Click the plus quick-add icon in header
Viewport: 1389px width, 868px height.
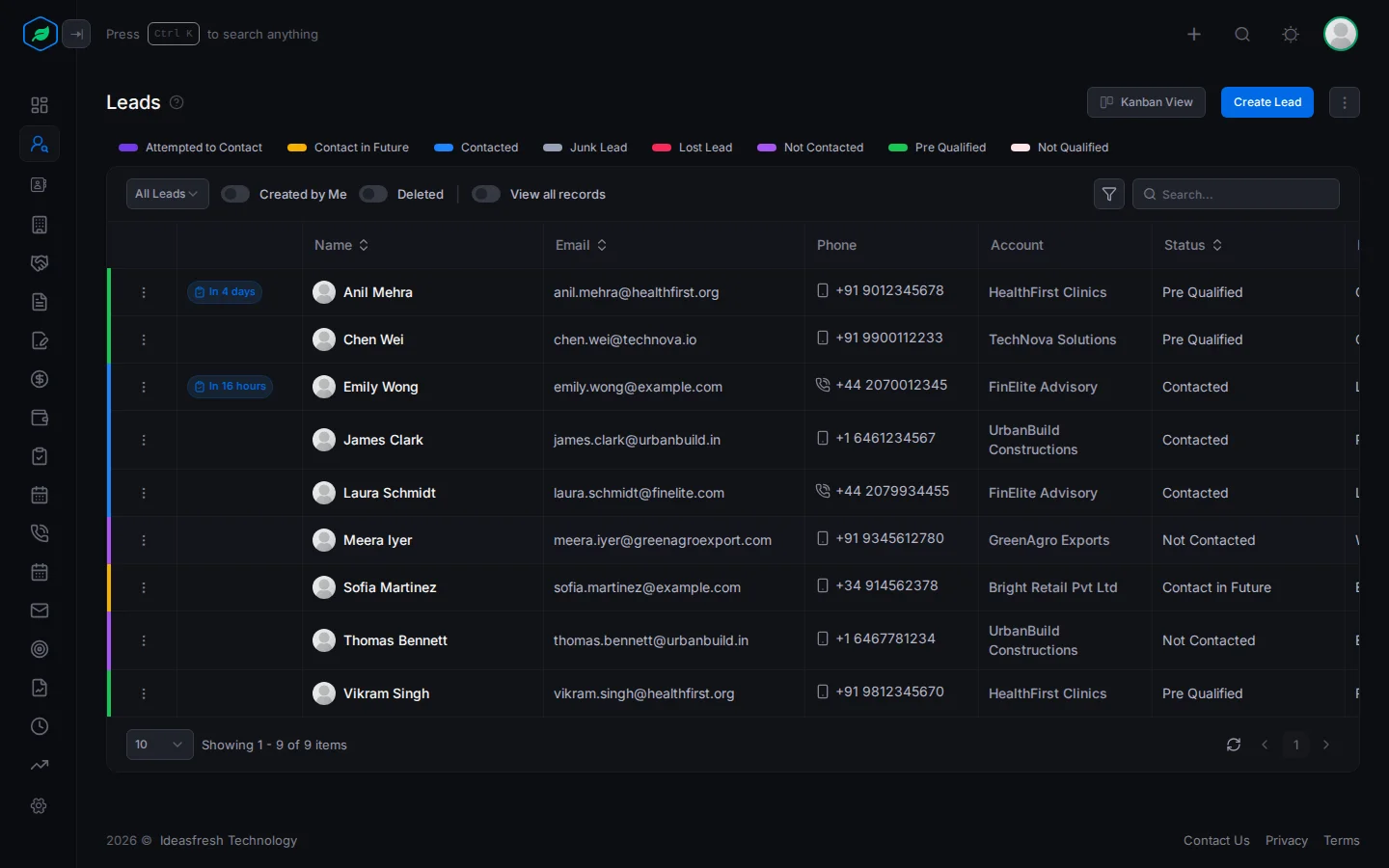coord(1194,34)
